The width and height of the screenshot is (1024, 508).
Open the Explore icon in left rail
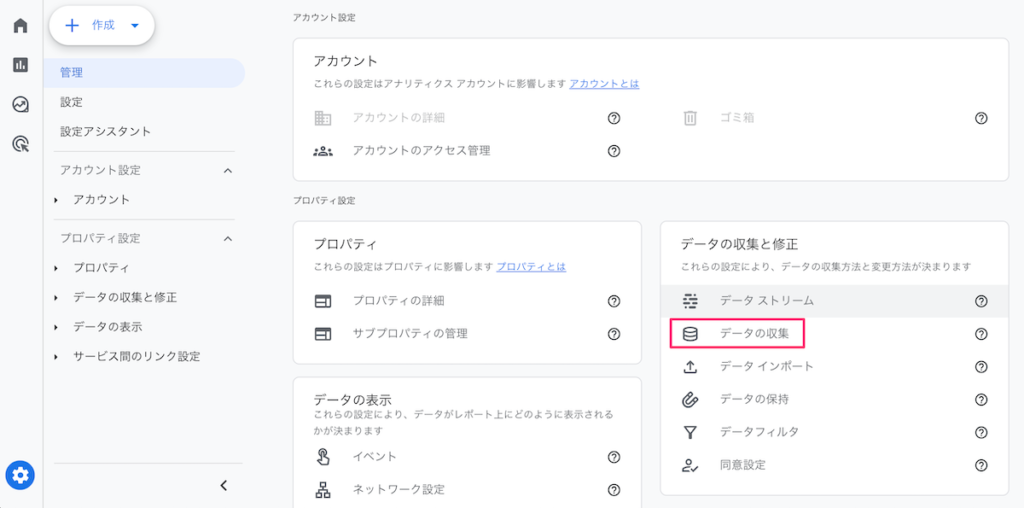pyautogui.click(x=20, y=104)
